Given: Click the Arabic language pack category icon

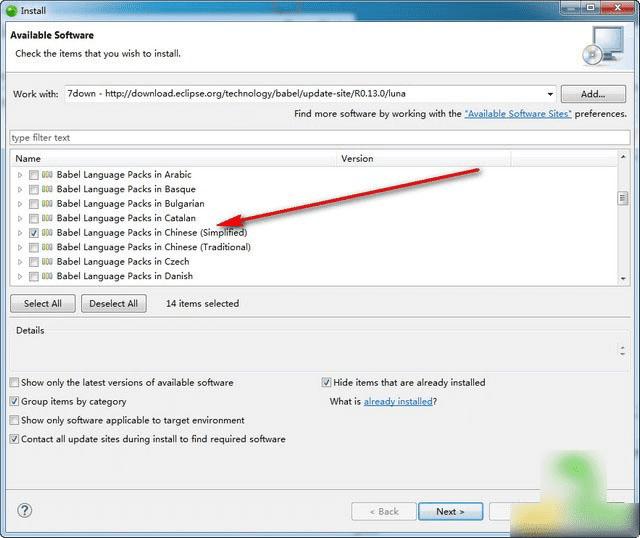Looking at the screenshot, I should [x=47, y=175].
